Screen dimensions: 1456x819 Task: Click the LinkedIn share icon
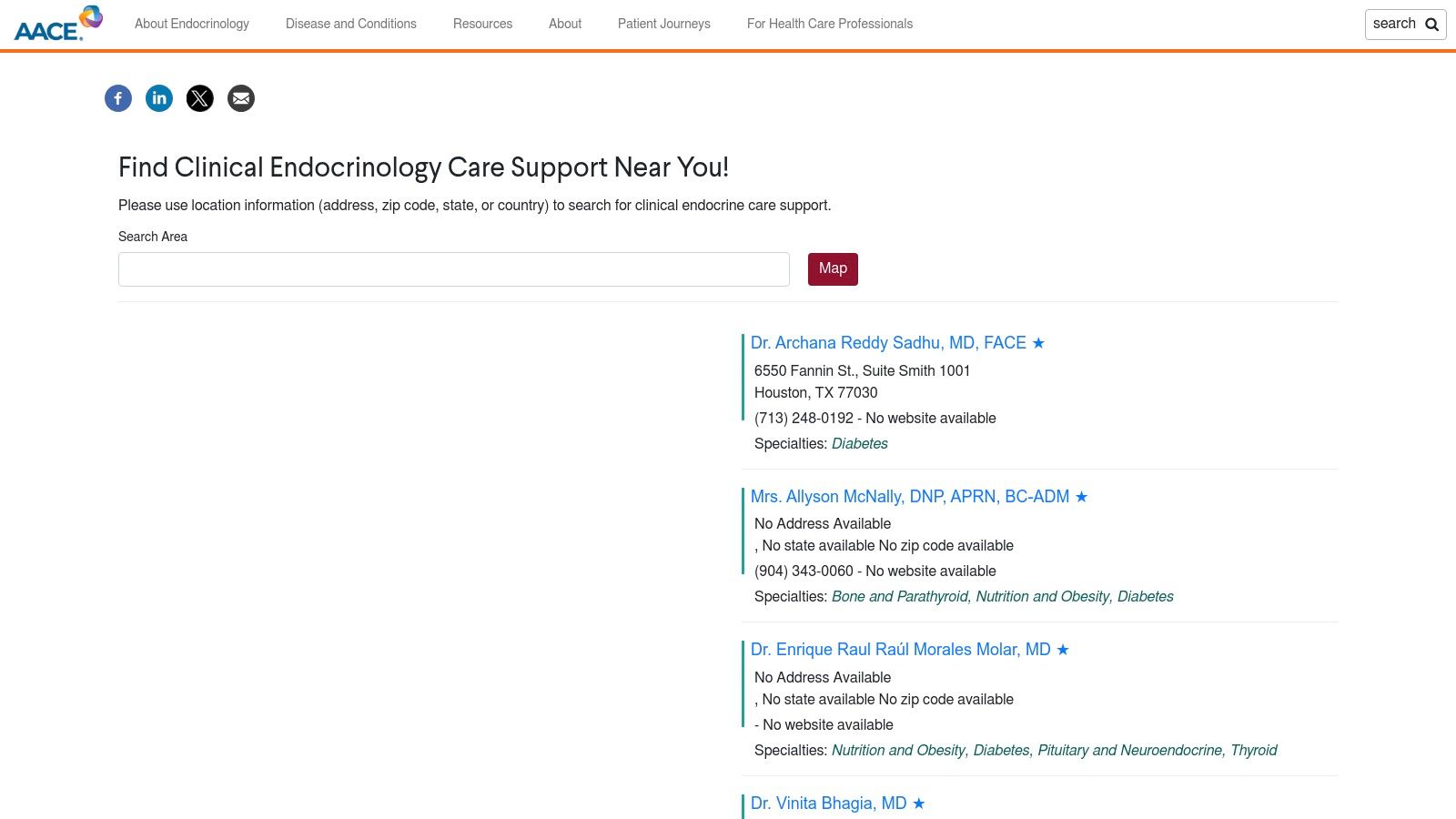pos(159,98)
